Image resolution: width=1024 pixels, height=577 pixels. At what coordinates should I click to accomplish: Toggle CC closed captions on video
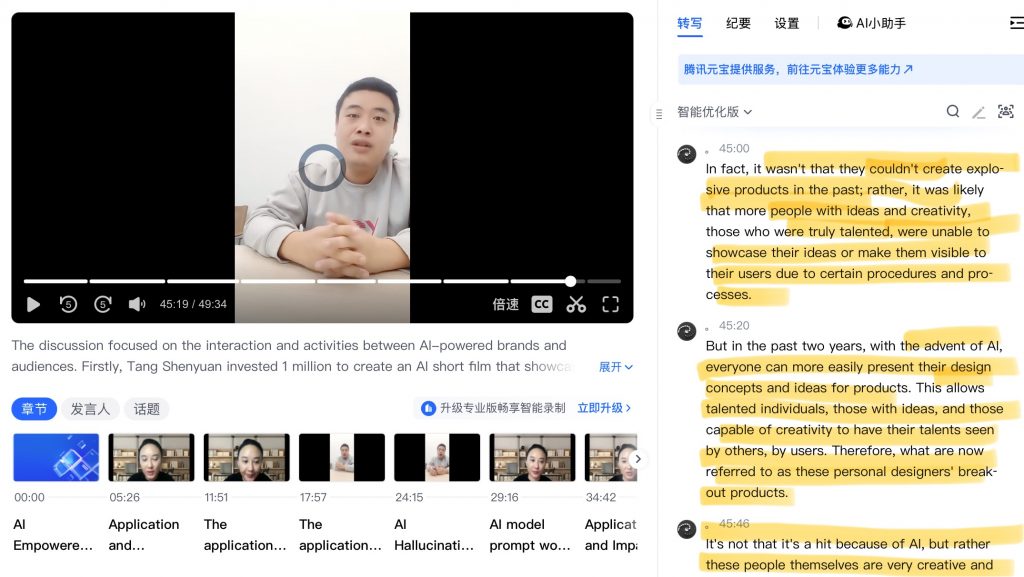[x=541, y=304]
